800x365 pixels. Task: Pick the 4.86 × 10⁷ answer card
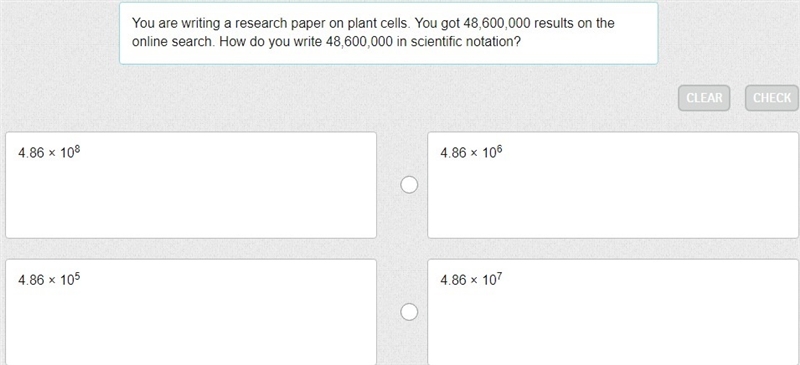coord(613,312)
